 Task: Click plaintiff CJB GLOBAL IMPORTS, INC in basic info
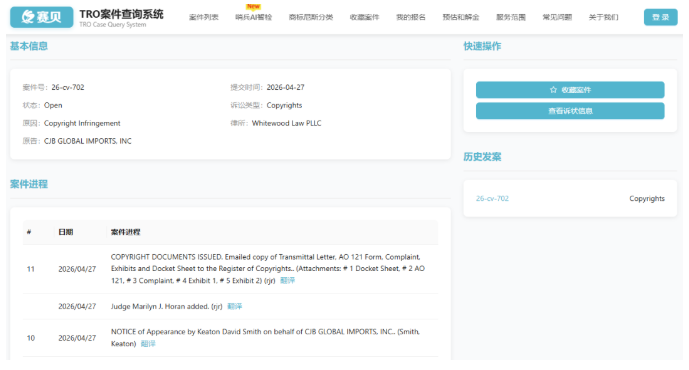pyautogui.click(x=87, y=141)
